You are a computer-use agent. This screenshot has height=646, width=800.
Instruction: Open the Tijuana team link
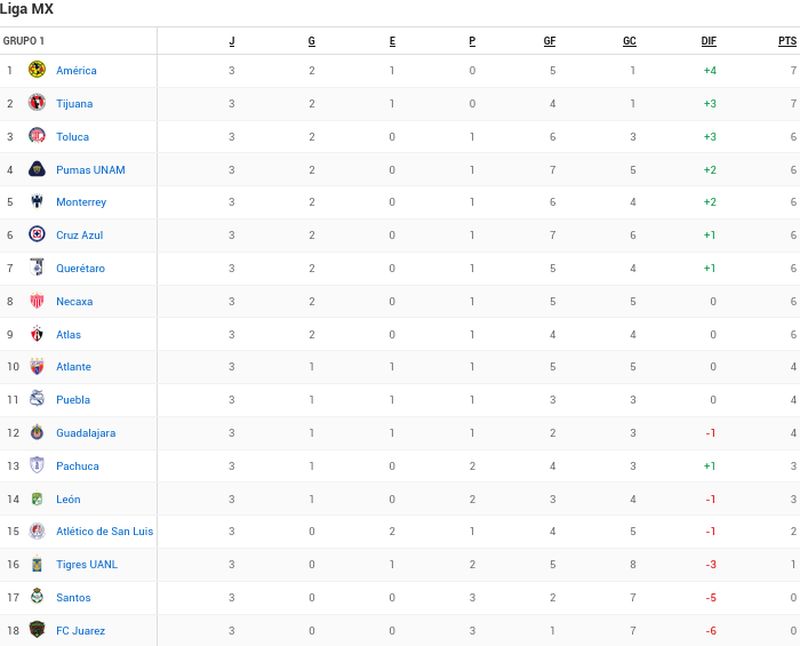coord(74,104)
